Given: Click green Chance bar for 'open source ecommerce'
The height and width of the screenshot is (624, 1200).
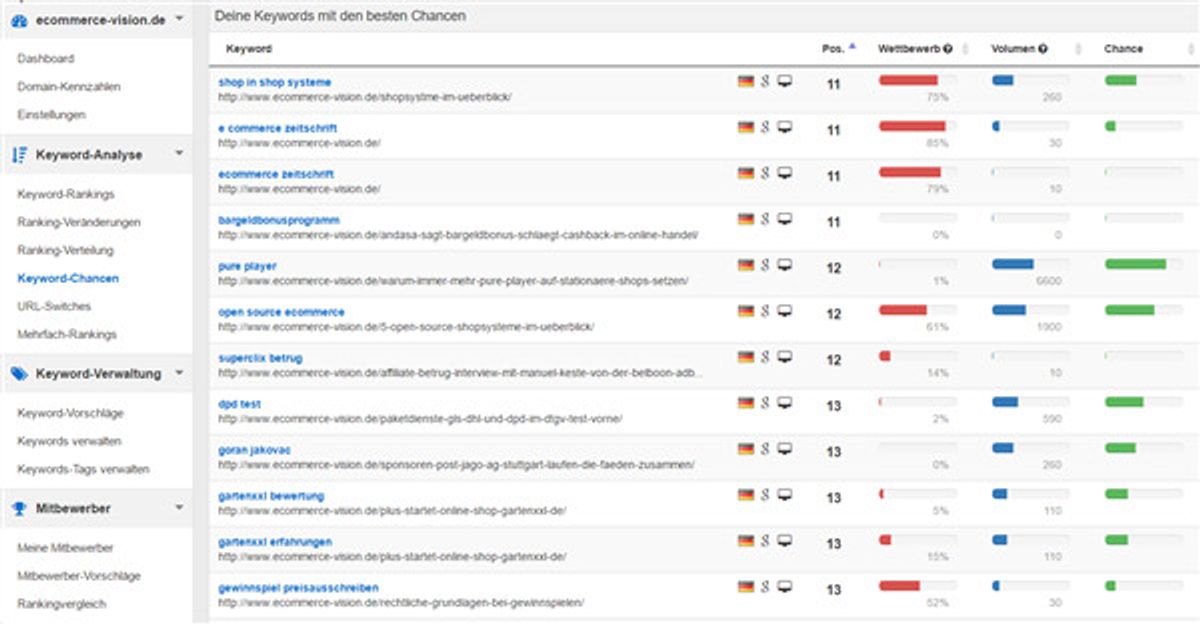Looking at the screenshot, I should point(1130,310).
